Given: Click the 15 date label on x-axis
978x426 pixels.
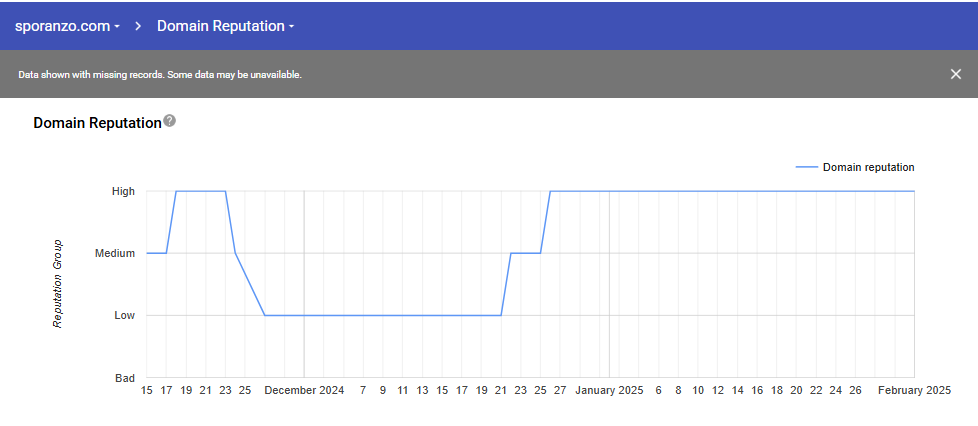Looking at the screenshot, I should click(147, 390).
